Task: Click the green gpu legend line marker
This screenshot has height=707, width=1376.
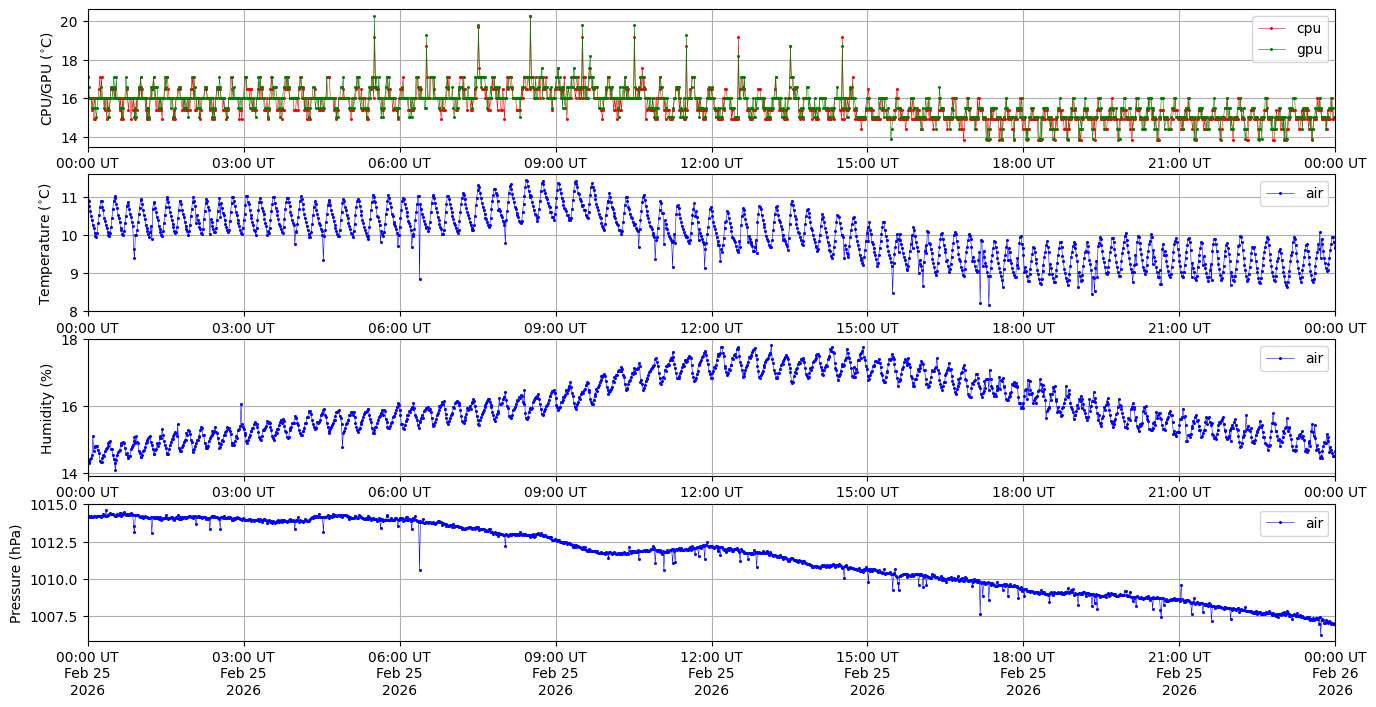Action: point(1271,49)
